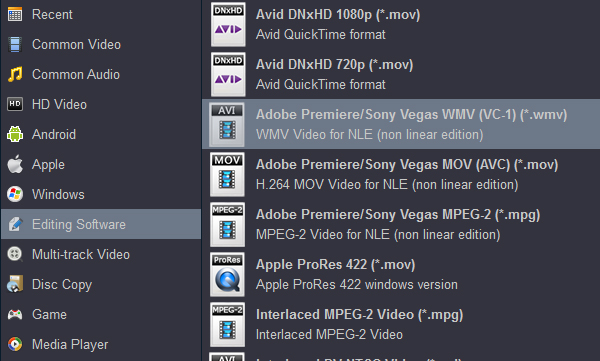
Task: Select Adobe Premiere/Sony Vegas MOV (AVC) format
Action: [401, 174]
